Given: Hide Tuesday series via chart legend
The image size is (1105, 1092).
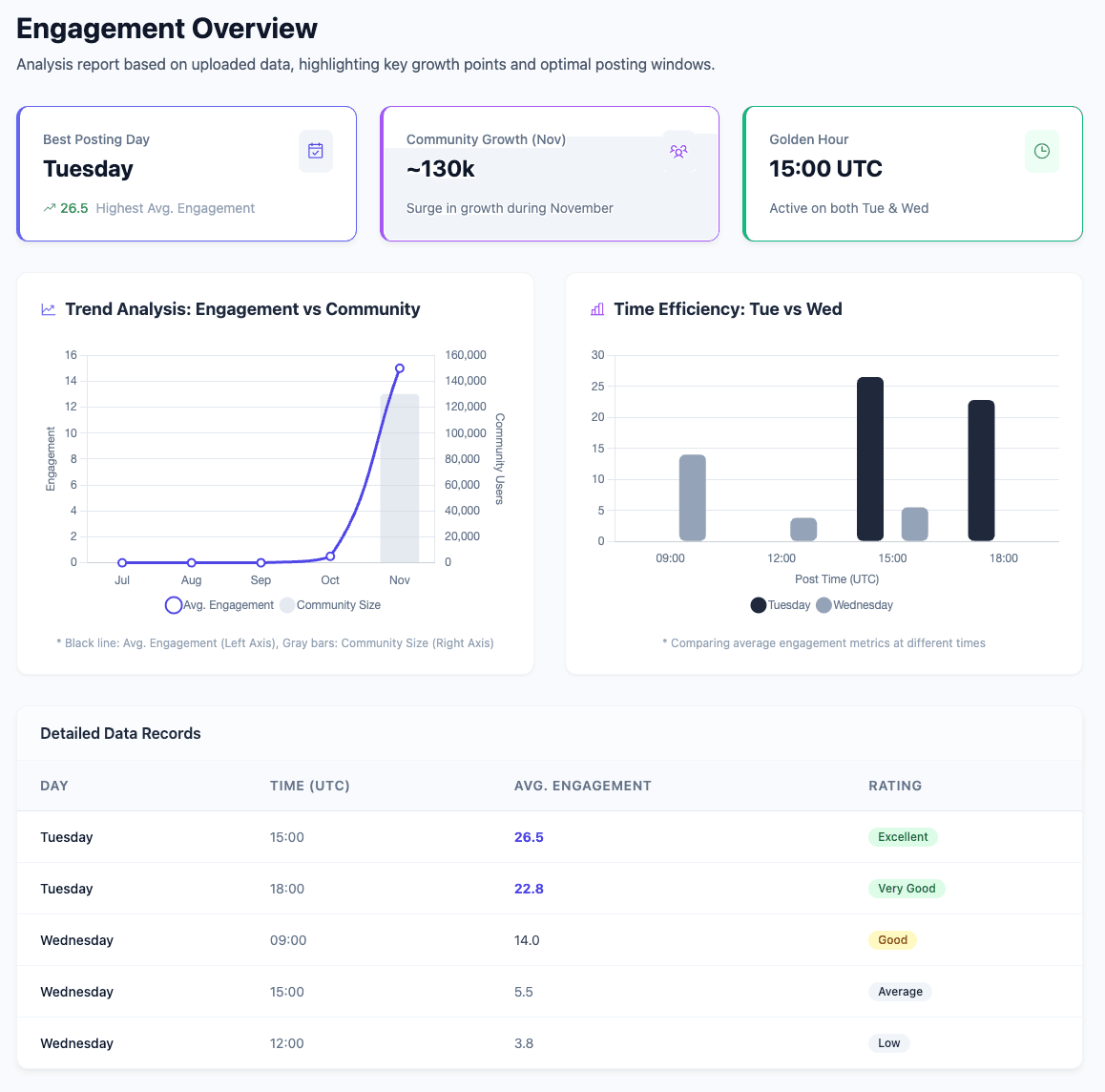Looking at the screenshot, I should (781, 605).
